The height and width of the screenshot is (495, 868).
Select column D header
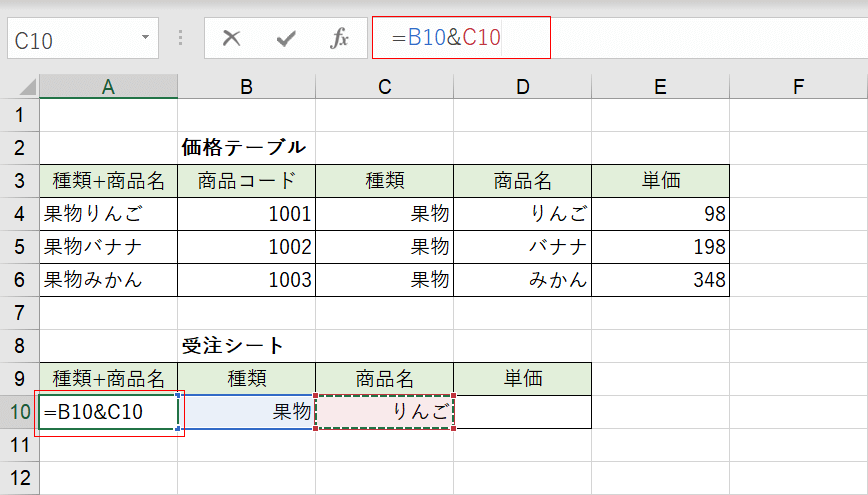522,86
